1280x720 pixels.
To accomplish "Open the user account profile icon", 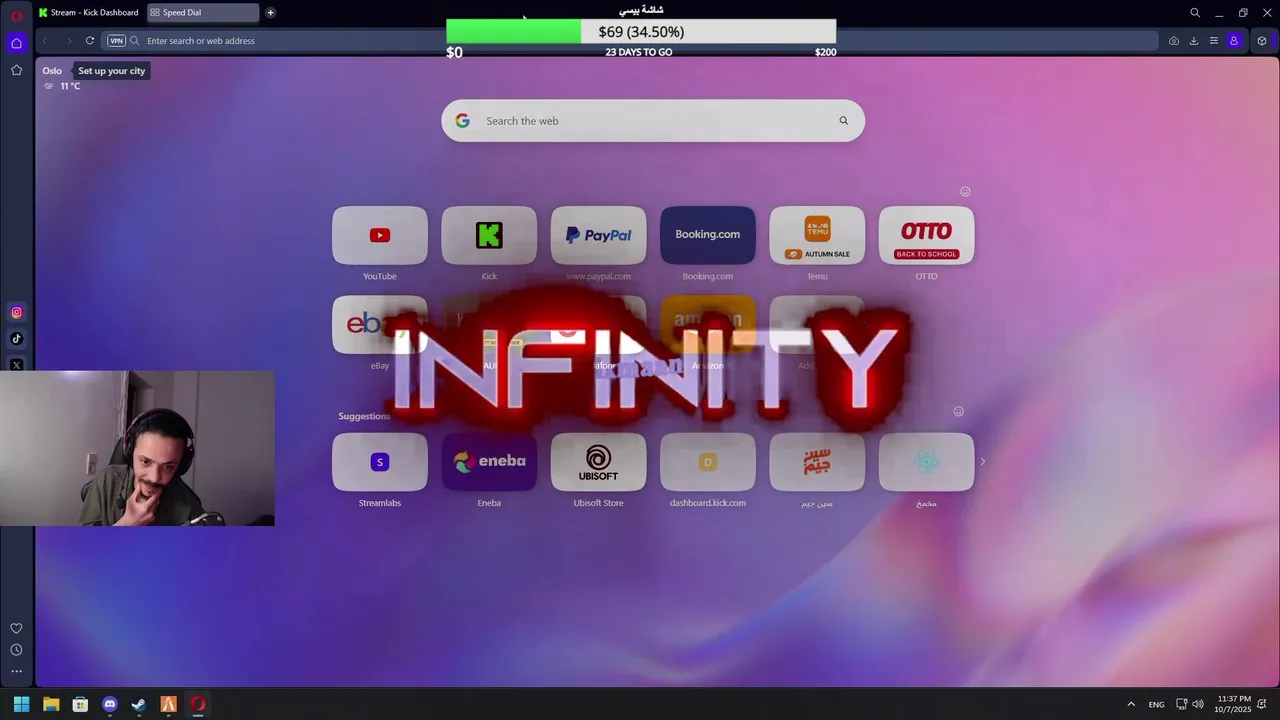I will coord(1234,41).
